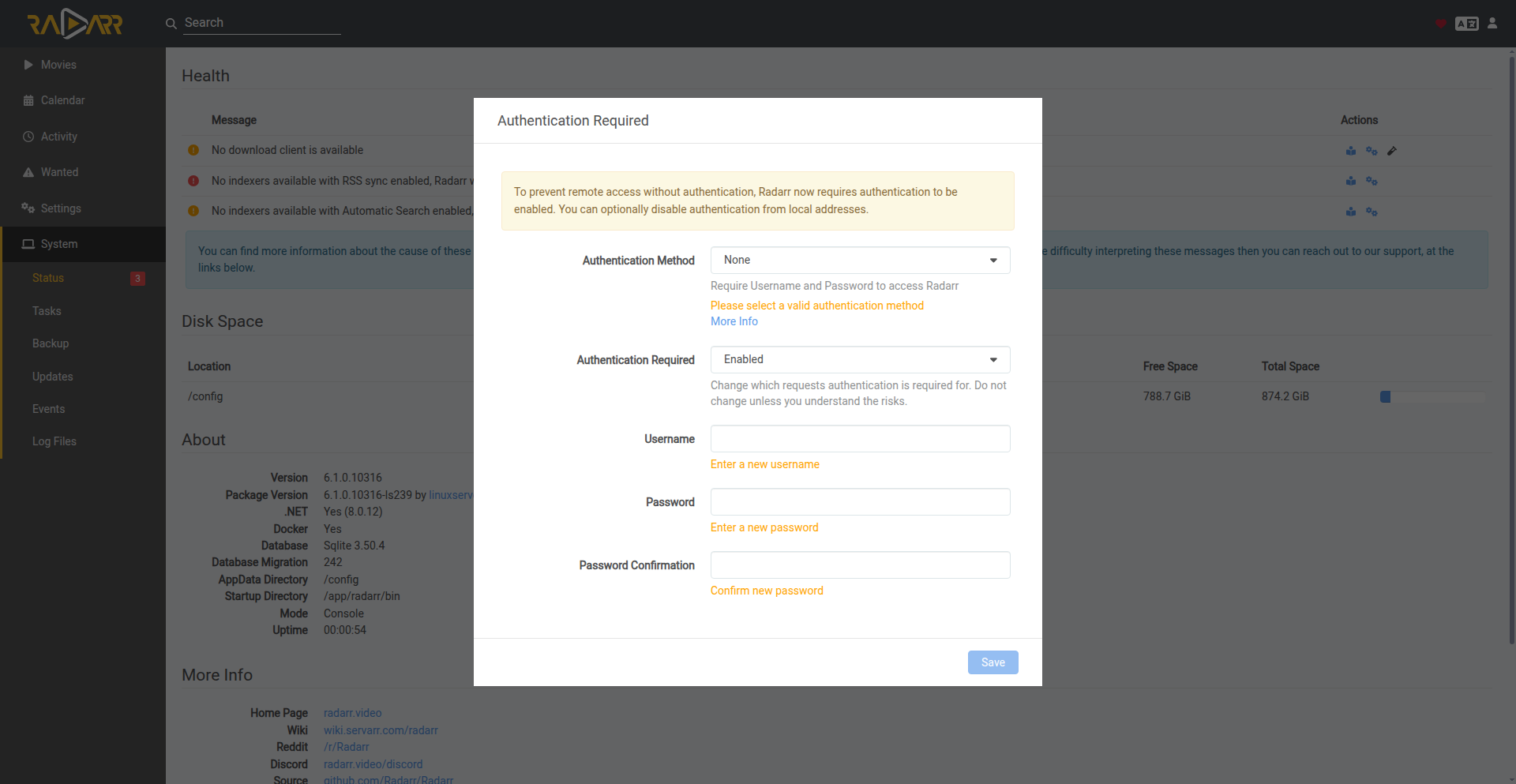Viewport: 1516px width, 784px height.
Task: Open the user account icon
Action: click(1492, 24)
